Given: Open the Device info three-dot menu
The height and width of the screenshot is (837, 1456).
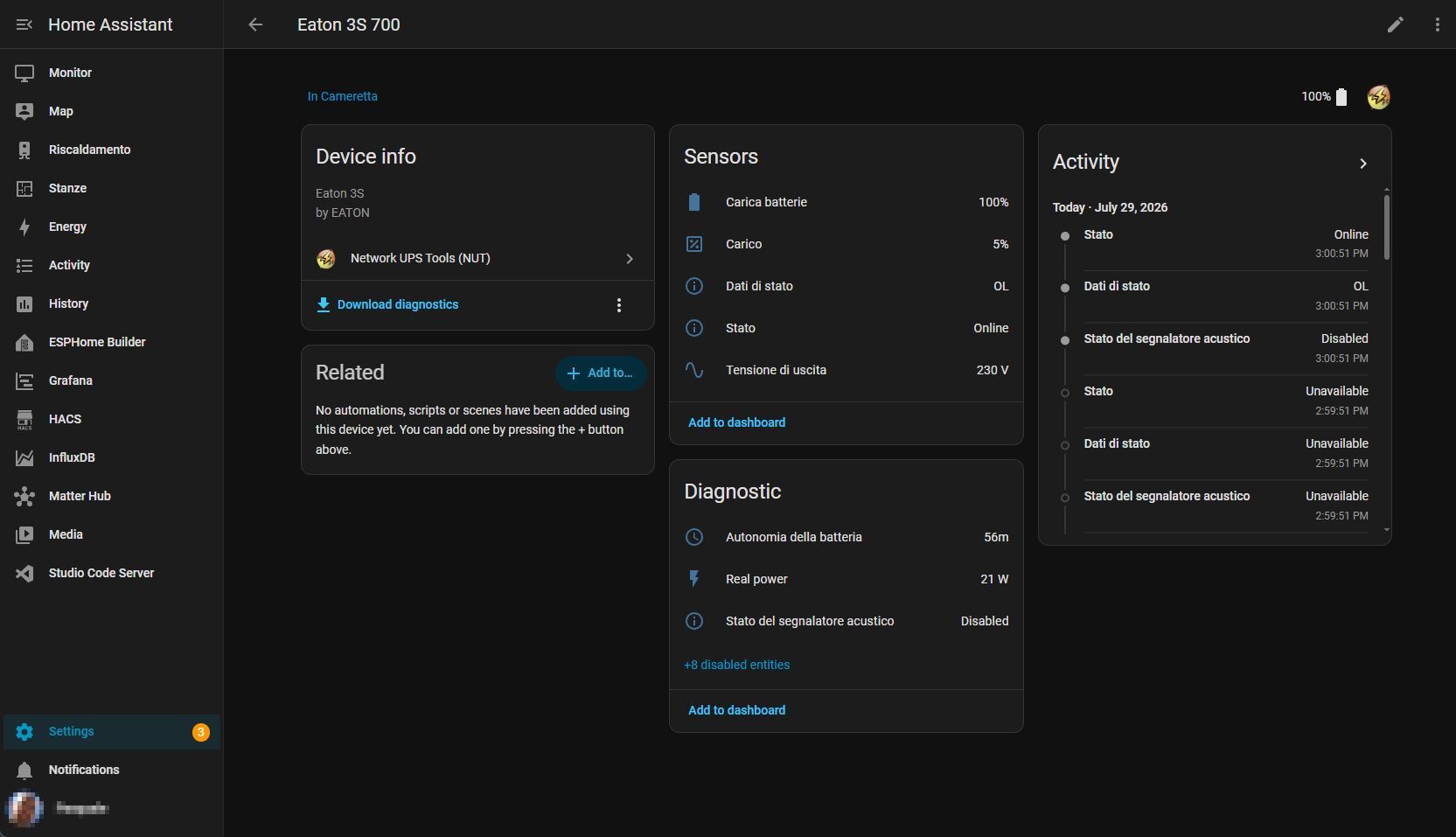Looking at the screenshot, I should pyautogui.click(x=619, y=305).
